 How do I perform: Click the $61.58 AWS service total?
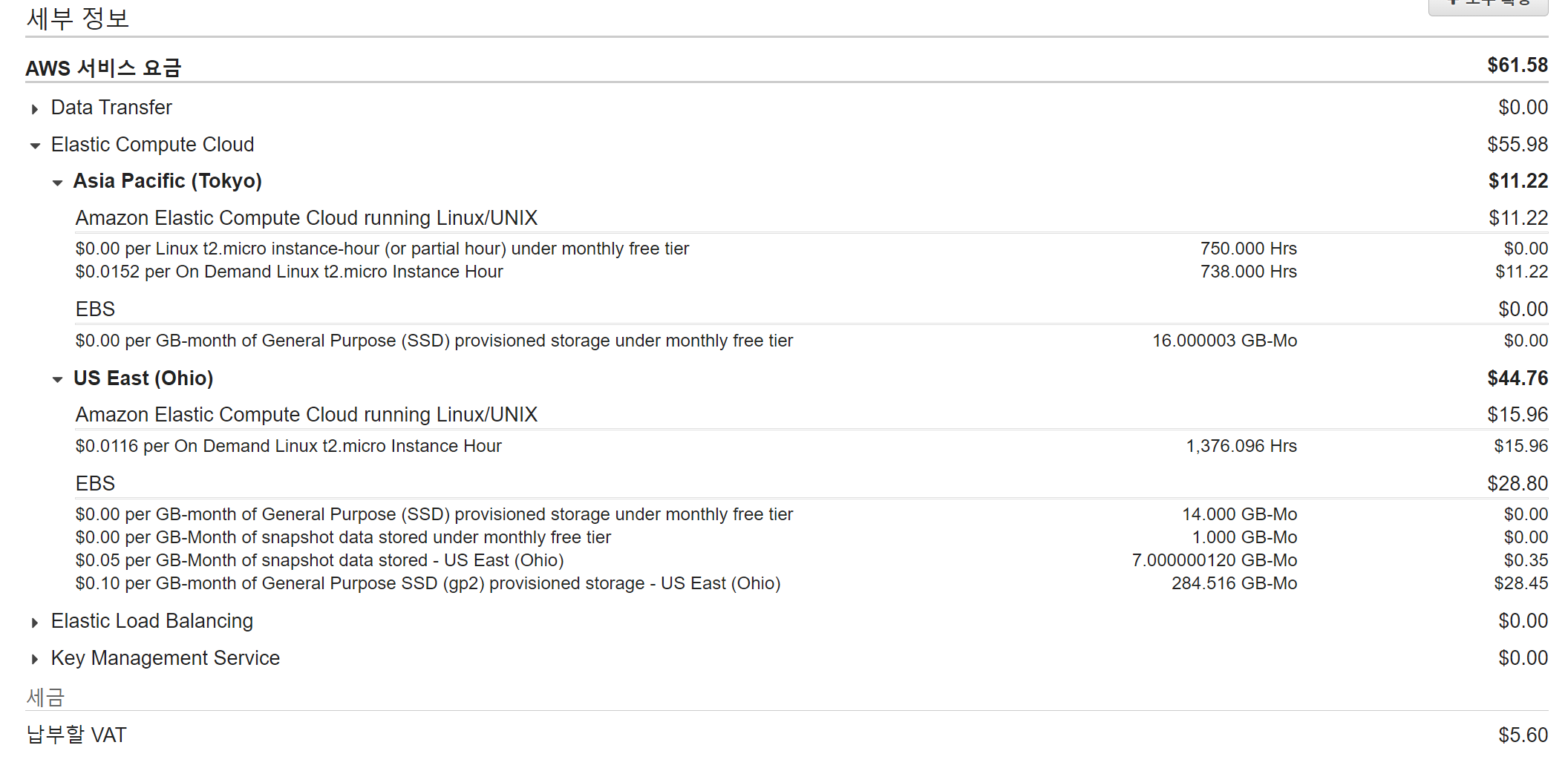(1518, 65)
